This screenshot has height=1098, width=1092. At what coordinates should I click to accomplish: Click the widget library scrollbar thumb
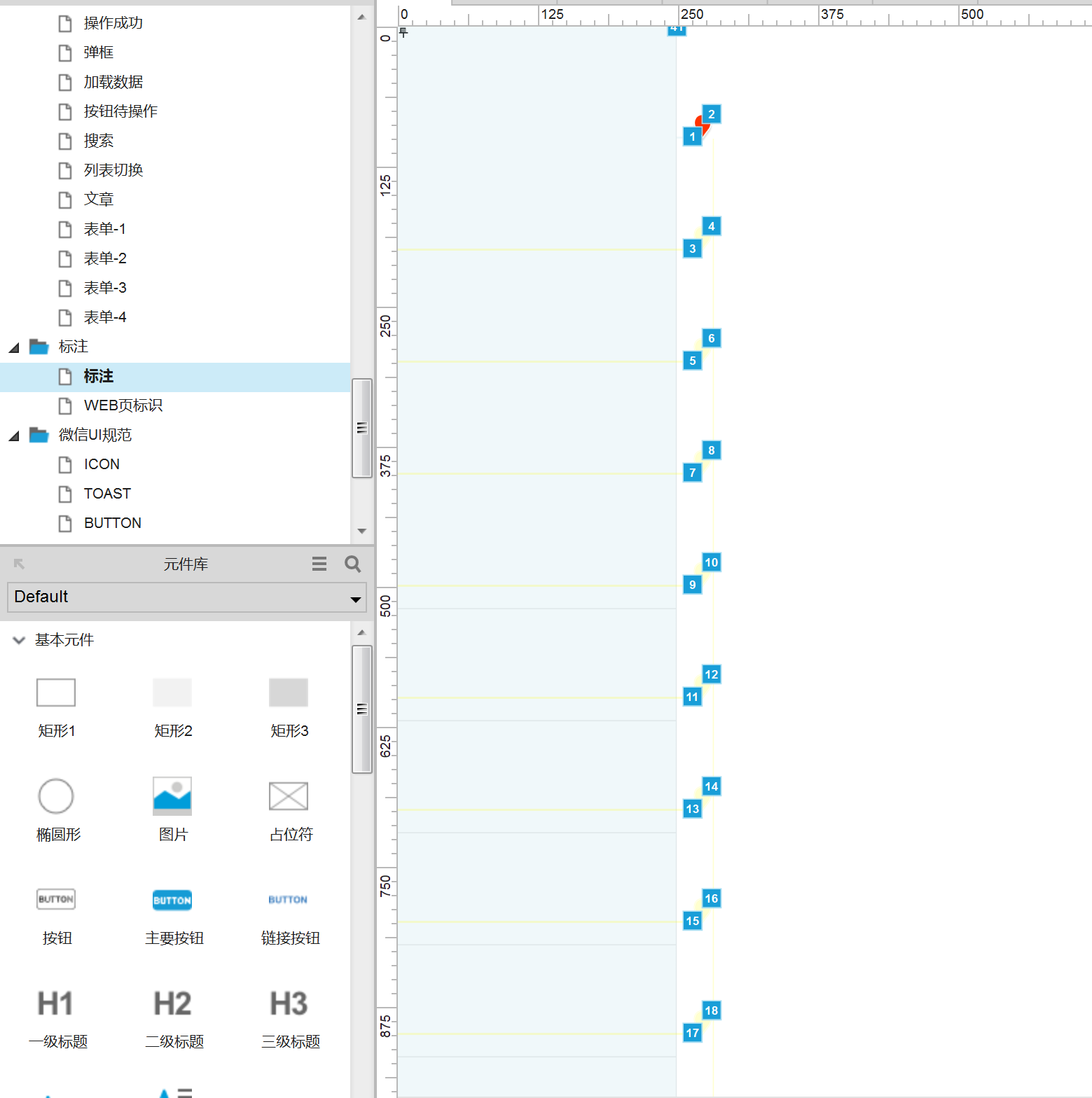coord(362,709)
